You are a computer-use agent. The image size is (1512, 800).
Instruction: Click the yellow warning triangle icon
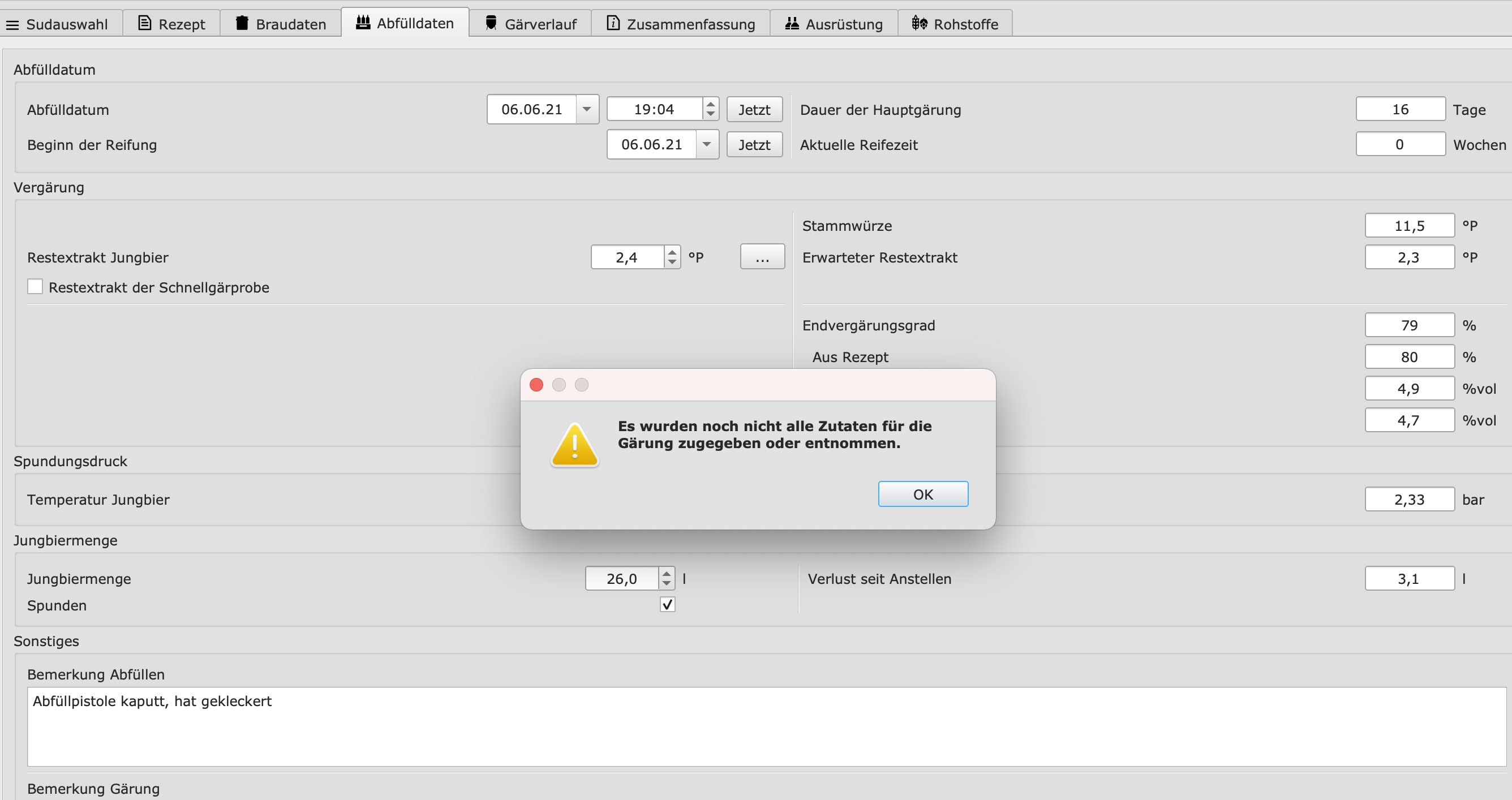click(x=574, y=446)
